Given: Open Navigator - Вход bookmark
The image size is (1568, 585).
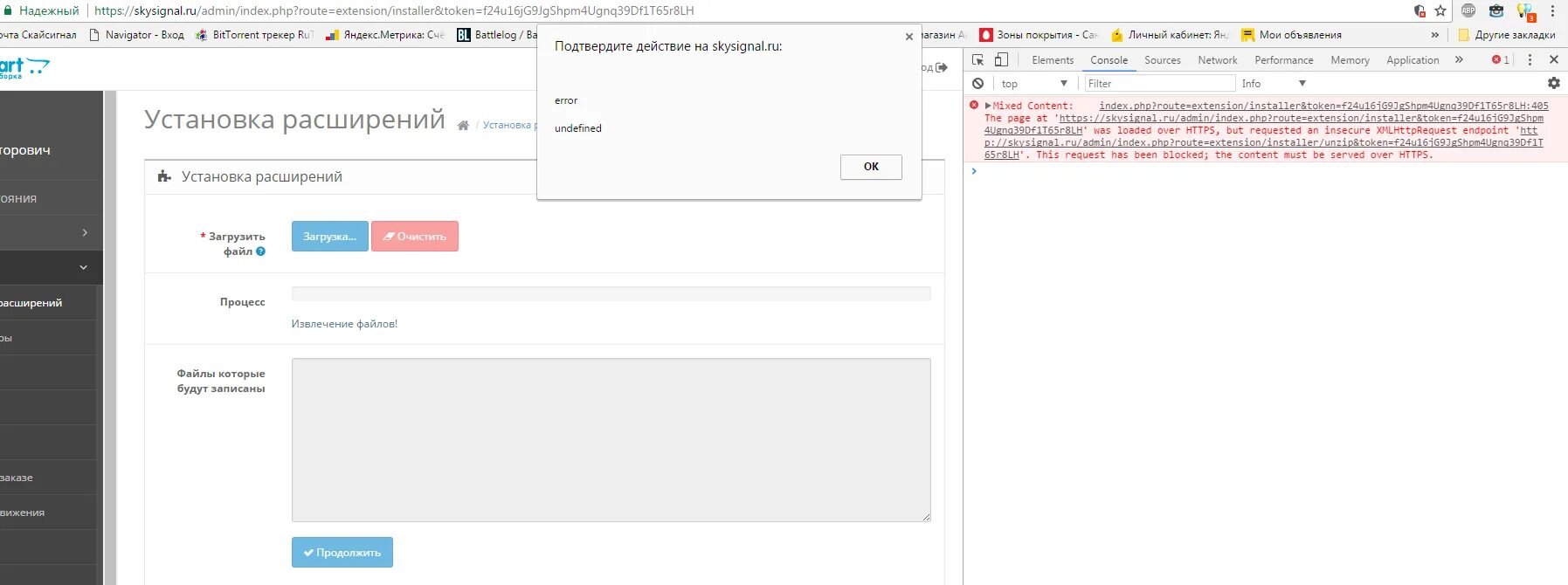Looking at the screenshot, I should pyautogui.click(x=136, y=35).
